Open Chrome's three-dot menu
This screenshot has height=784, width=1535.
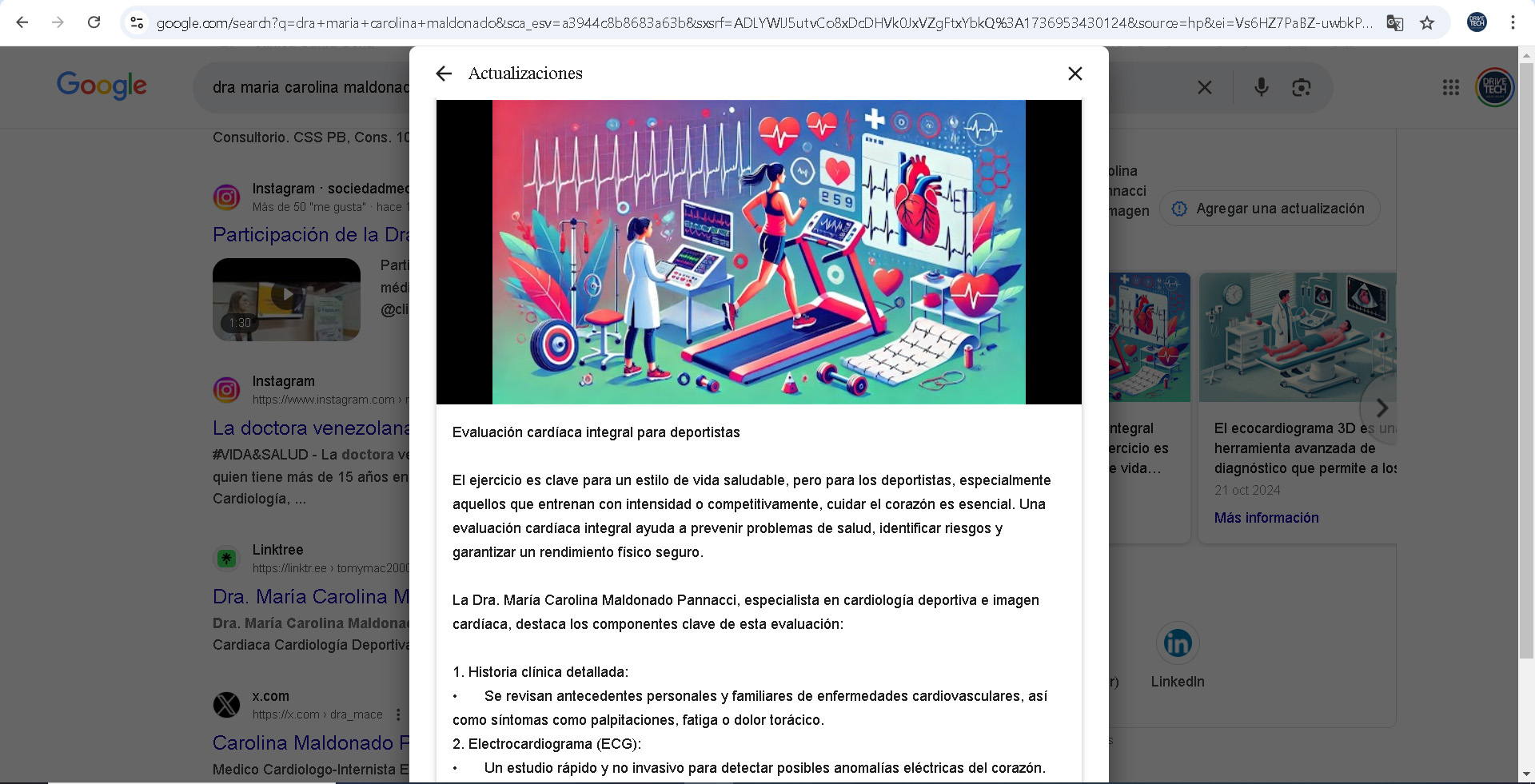pos(1512,22)
